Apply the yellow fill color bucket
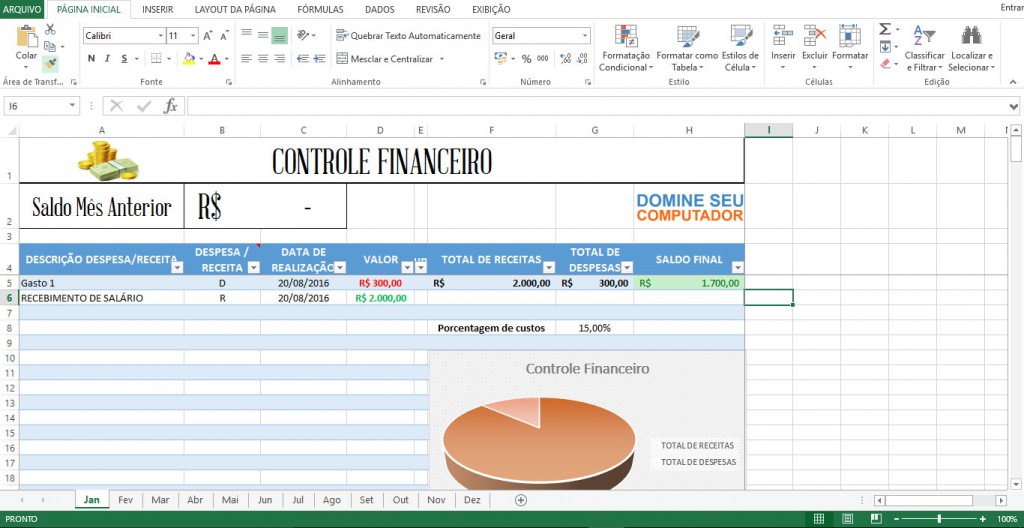Screen dimensions: 1024x528 tap(189, 59)
